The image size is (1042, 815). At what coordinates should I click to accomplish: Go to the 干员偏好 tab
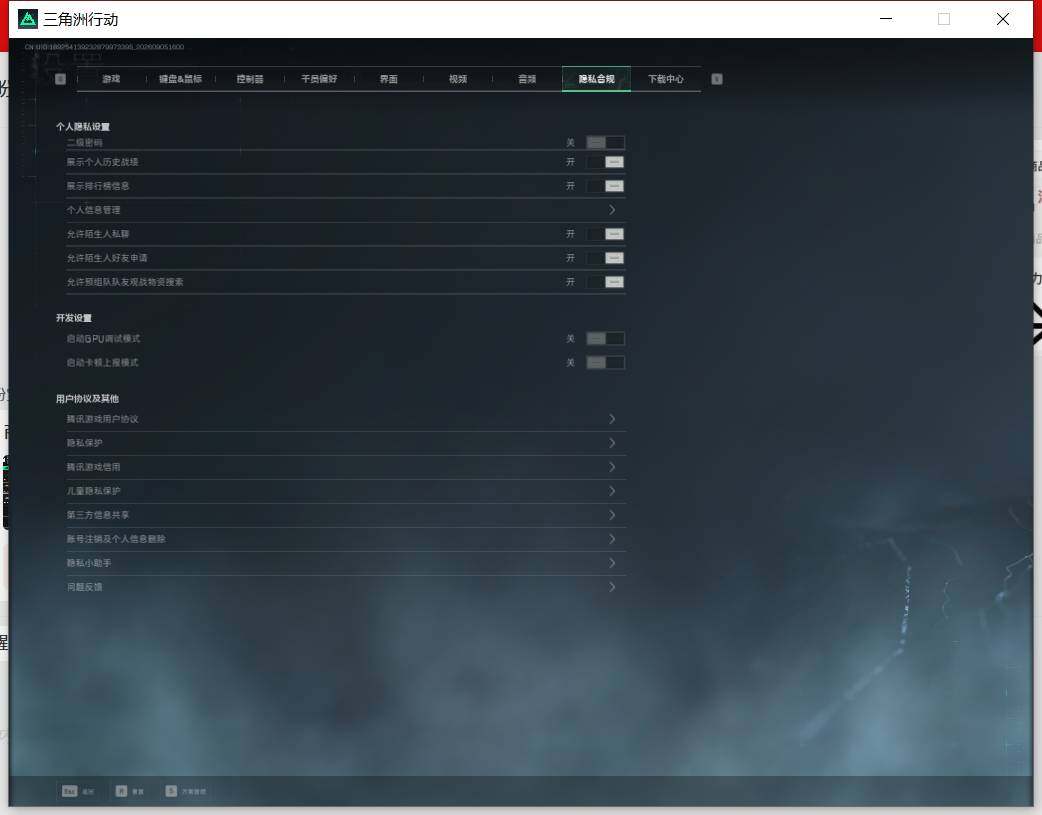[x=319, y=79]
